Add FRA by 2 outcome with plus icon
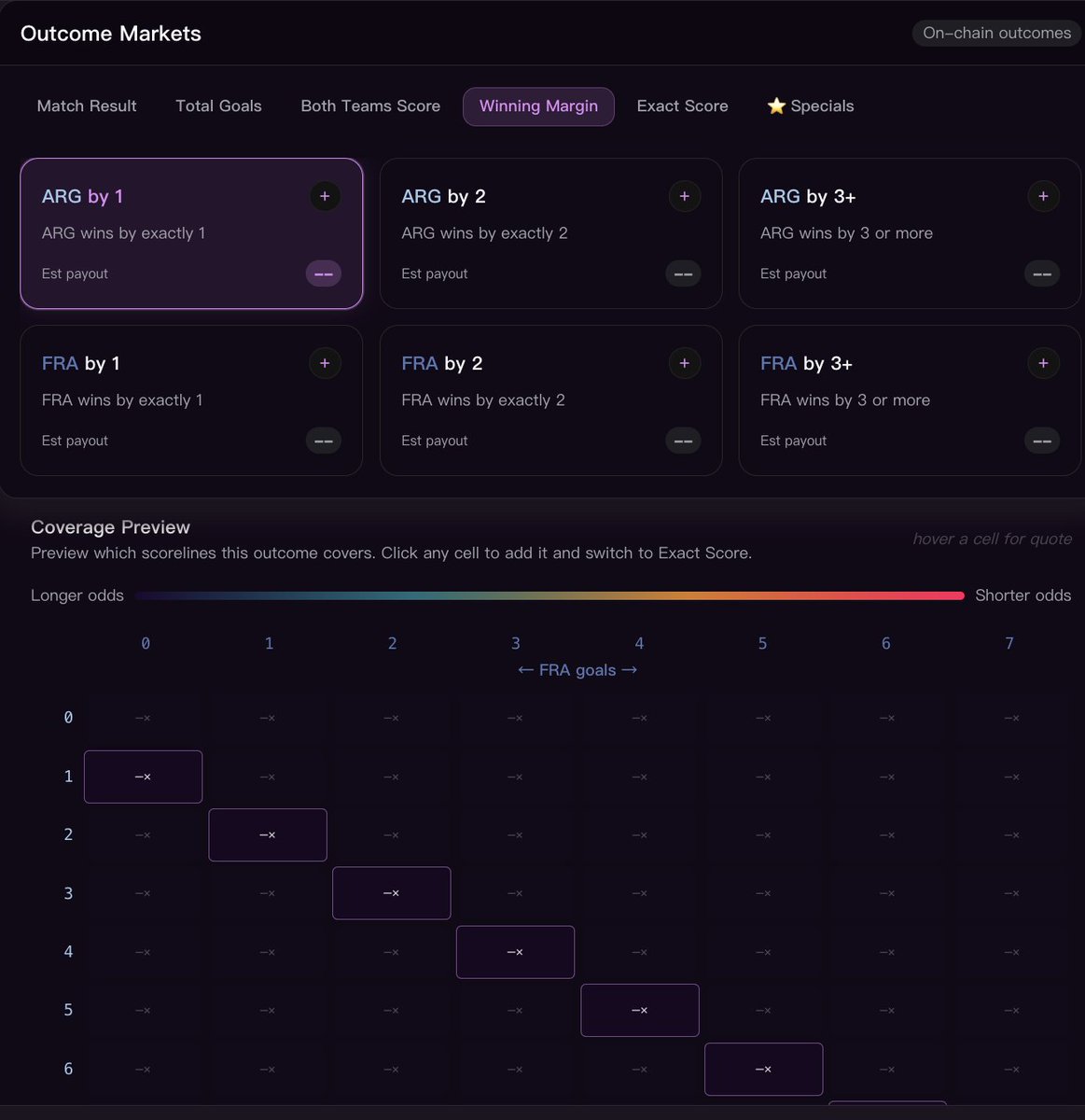 tap(684, 363)
